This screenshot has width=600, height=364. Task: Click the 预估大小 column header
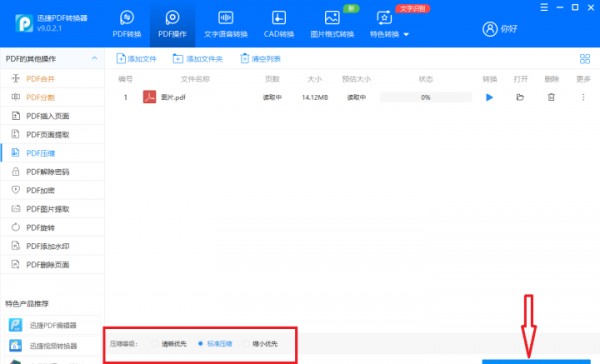pyautogui.click(x=356, y=79)
